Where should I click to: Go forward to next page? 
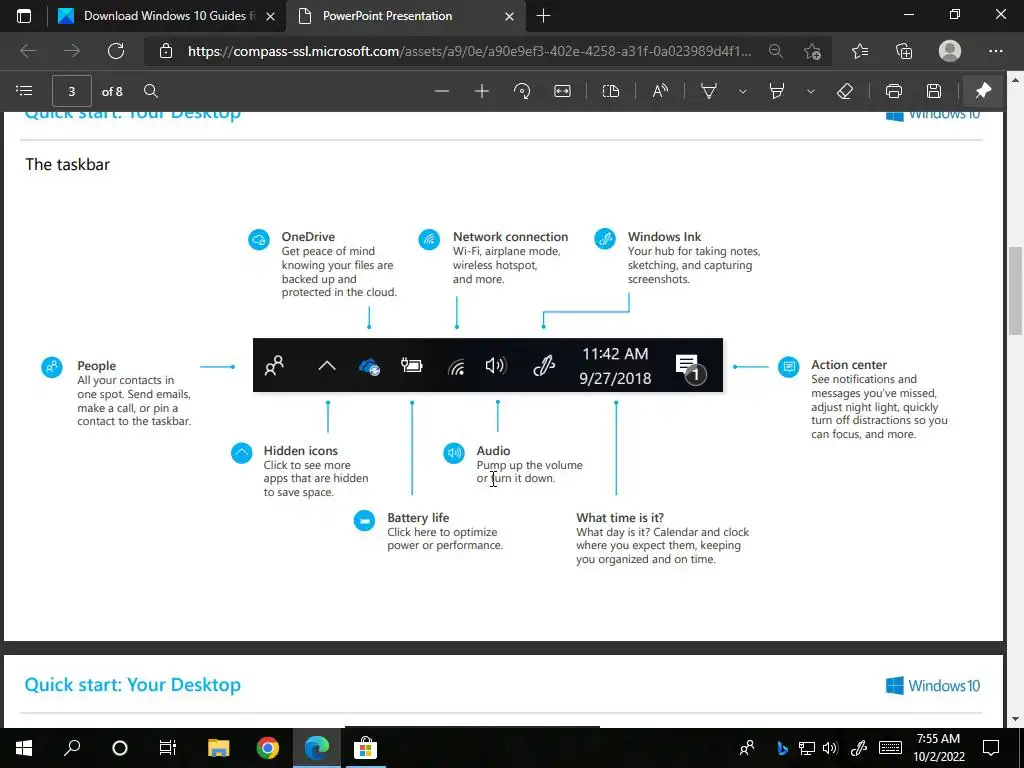(x=72, y=51)
